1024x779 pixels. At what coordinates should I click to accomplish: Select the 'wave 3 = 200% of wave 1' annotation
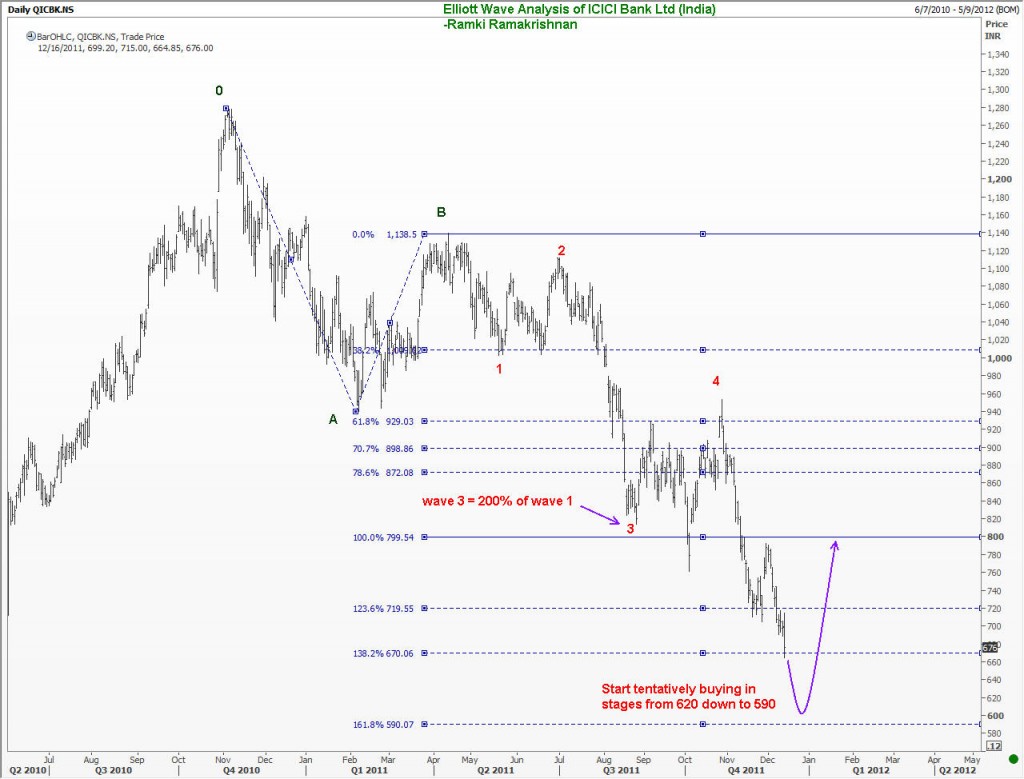497,501
